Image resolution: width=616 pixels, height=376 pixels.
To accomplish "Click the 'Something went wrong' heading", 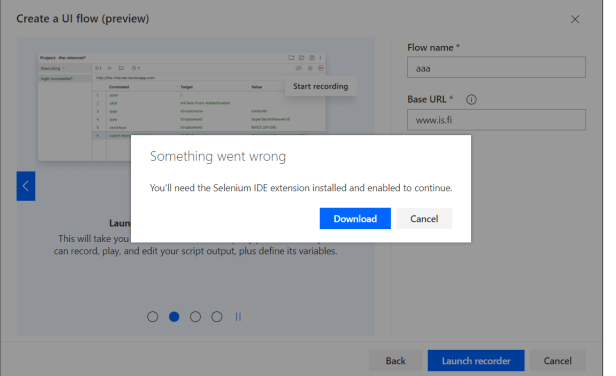I will pos(218,156).
